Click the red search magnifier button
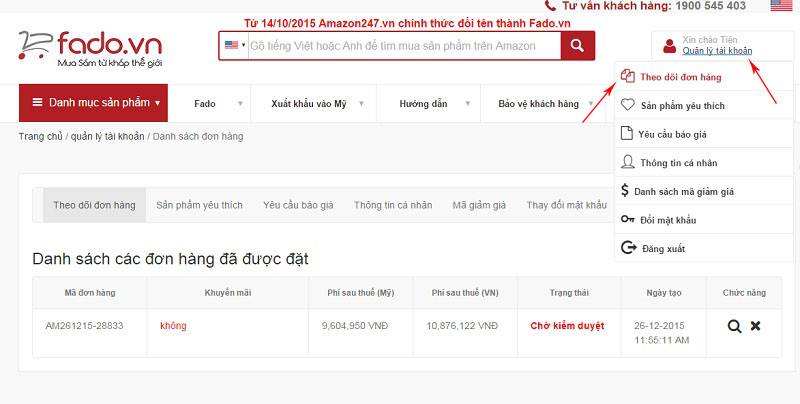The image size is (800, 404). (577, 45)
